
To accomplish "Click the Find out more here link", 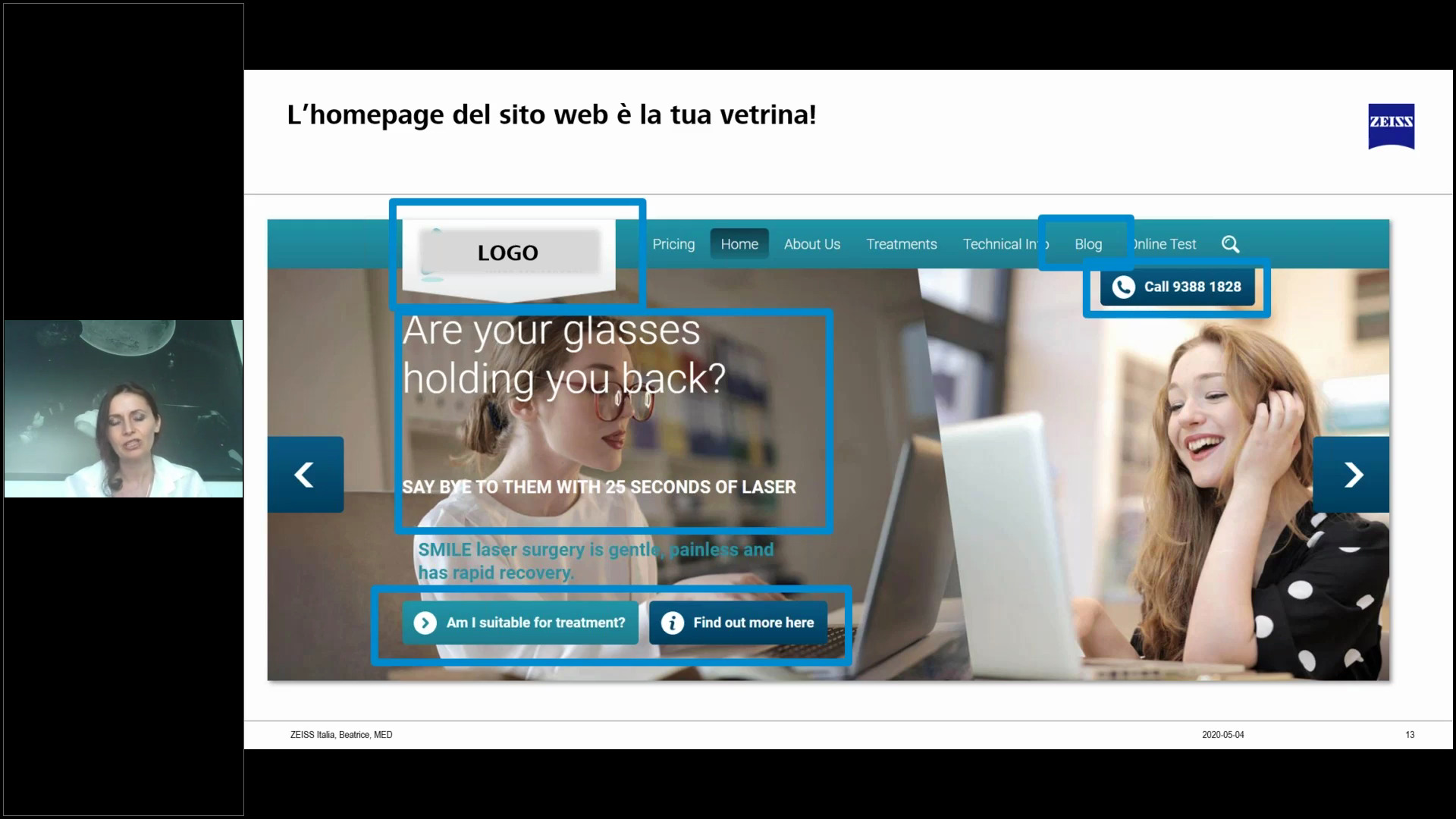I will 753,622.
